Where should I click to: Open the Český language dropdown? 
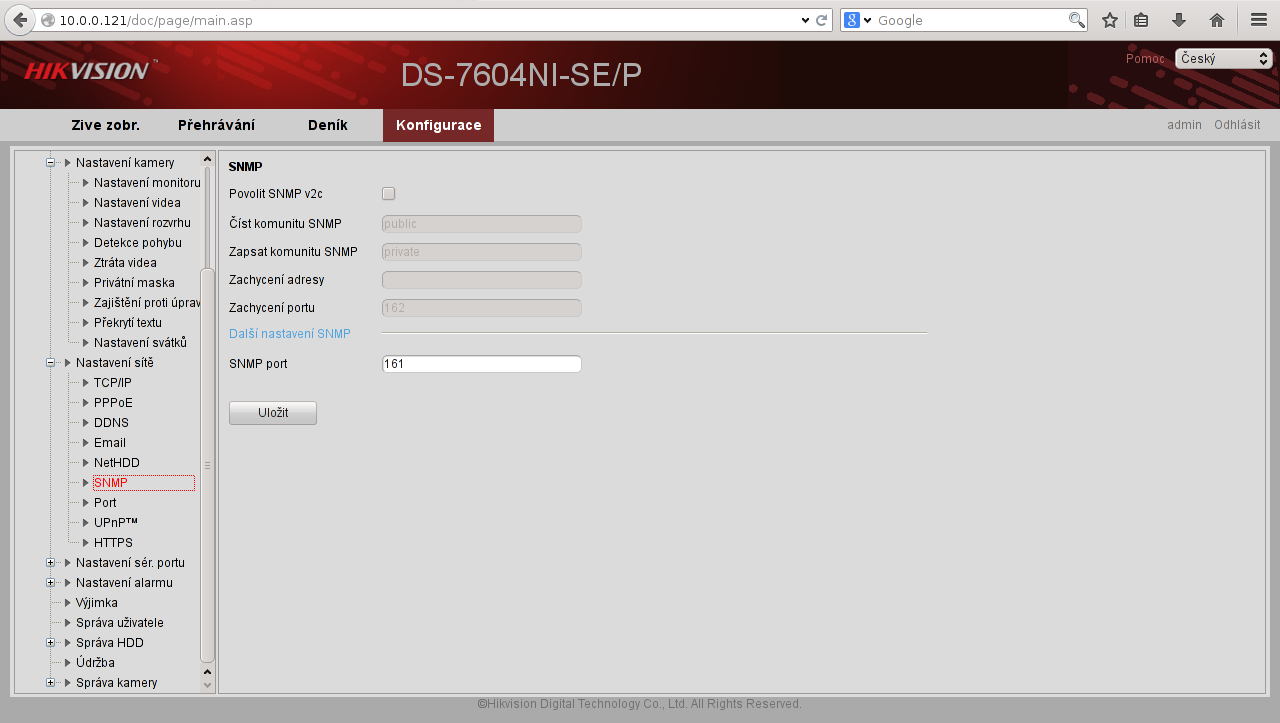1223,59
